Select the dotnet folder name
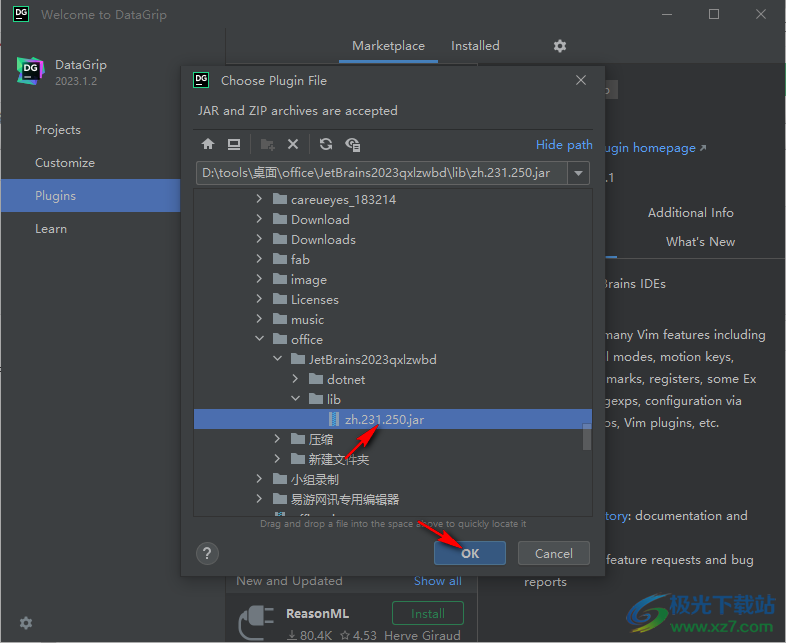This screenshot has height=643, width=786. (x=346, y=380)
